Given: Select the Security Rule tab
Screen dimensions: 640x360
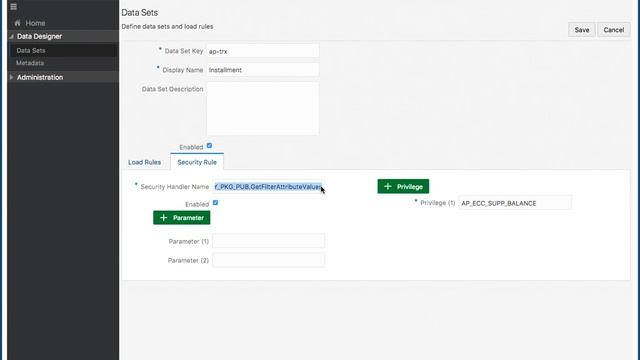Looking at the screenshot, I should pyautogui.click(x=197, y=162).
